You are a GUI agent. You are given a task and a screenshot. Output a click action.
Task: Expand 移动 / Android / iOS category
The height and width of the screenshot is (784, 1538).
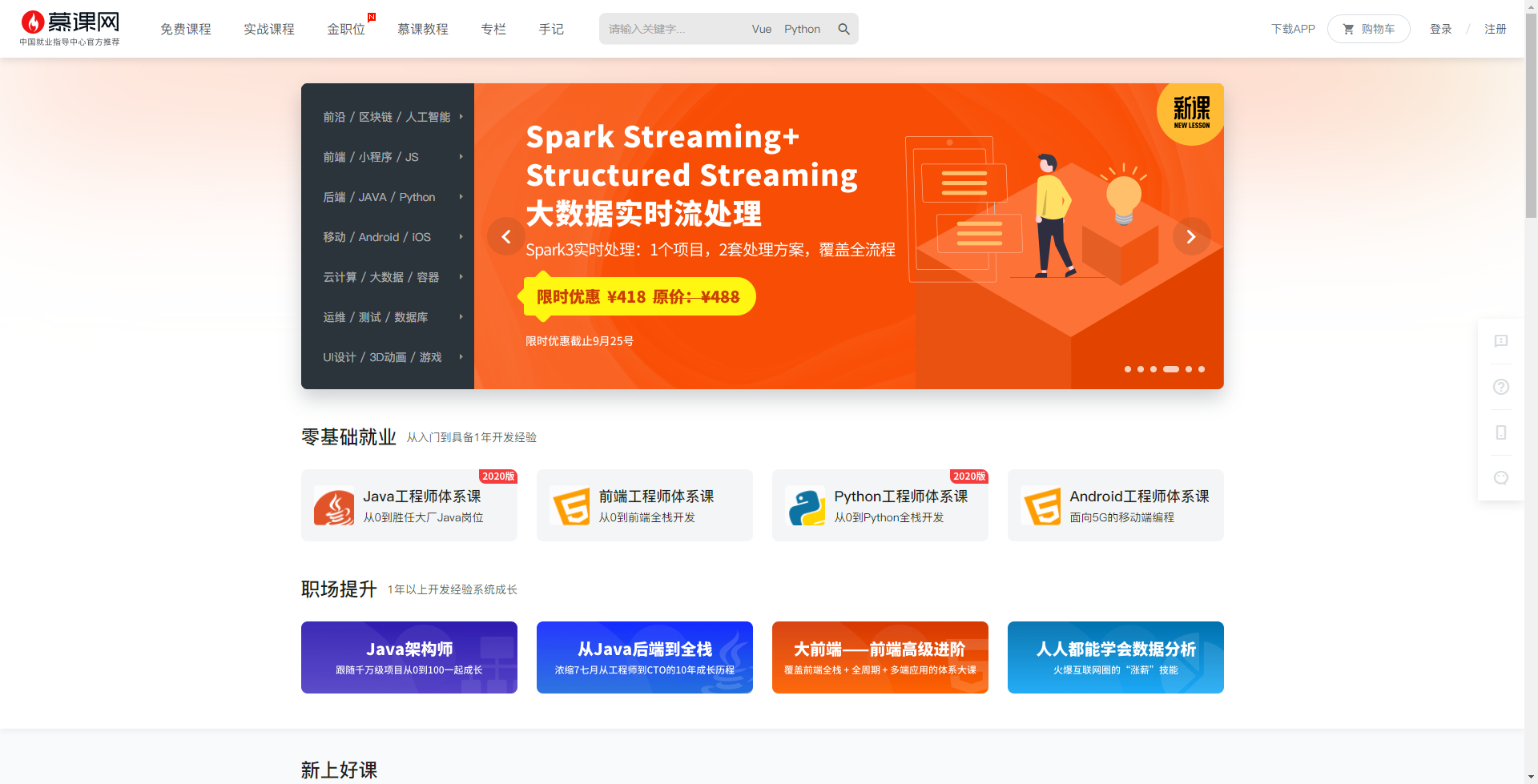pyautogui.click(x=388, y=237)
